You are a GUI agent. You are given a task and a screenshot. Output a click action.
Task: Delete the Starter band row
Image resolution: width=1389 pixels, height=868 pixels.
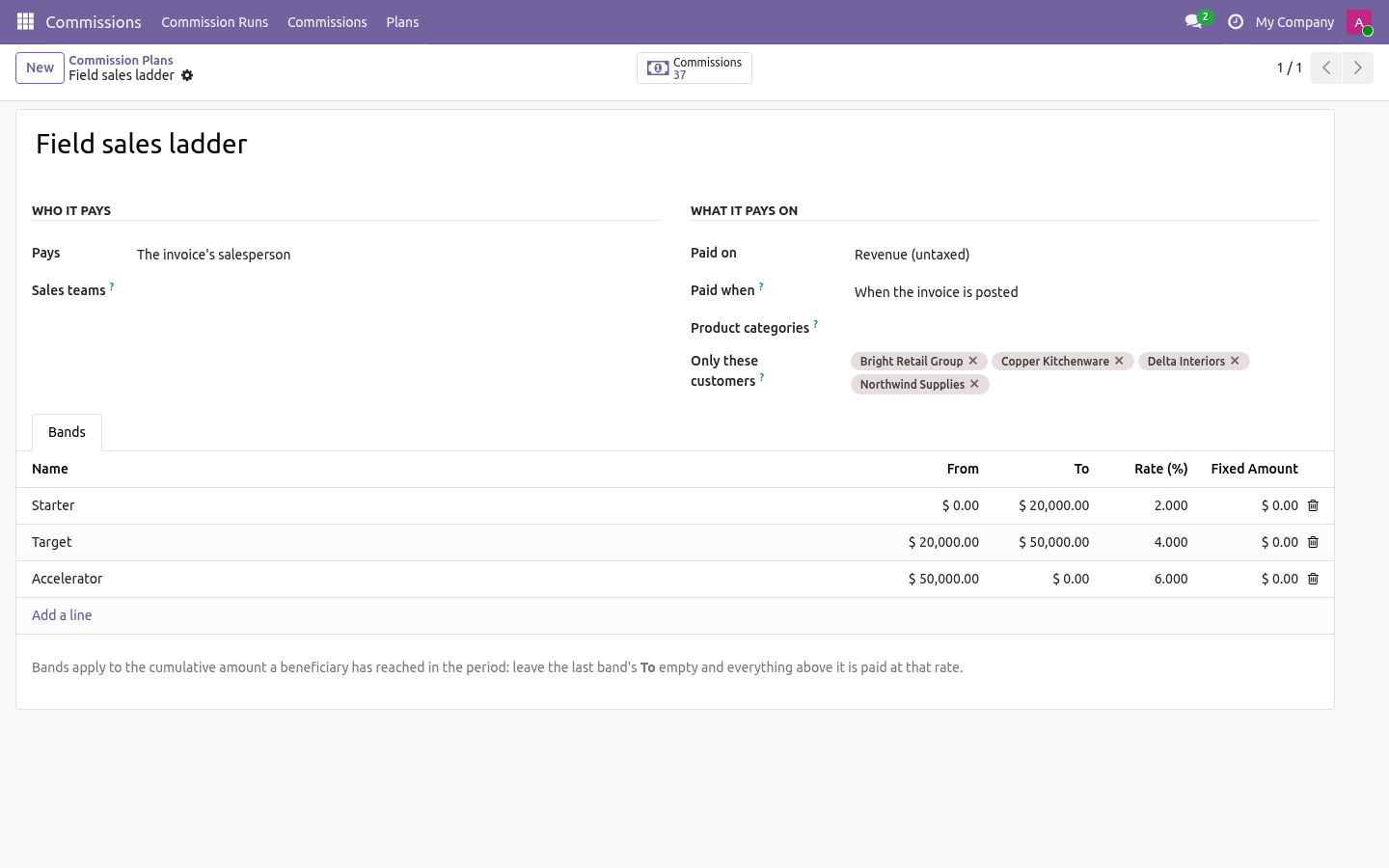pos(1313,505)
